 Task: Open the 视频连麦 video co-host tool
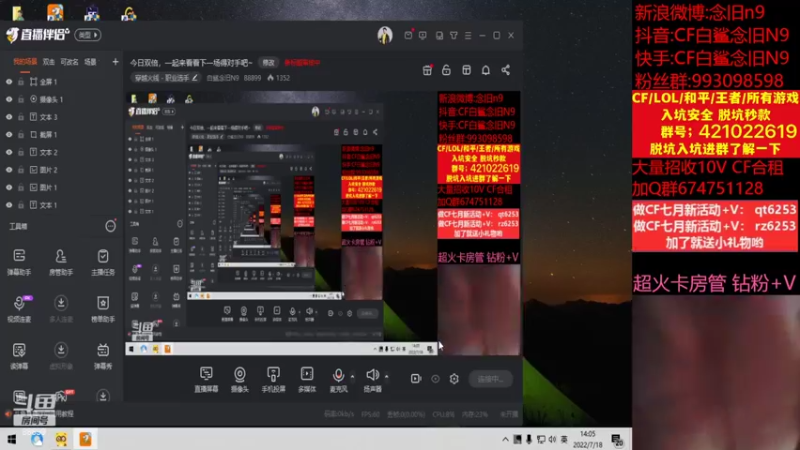point(19,309)
